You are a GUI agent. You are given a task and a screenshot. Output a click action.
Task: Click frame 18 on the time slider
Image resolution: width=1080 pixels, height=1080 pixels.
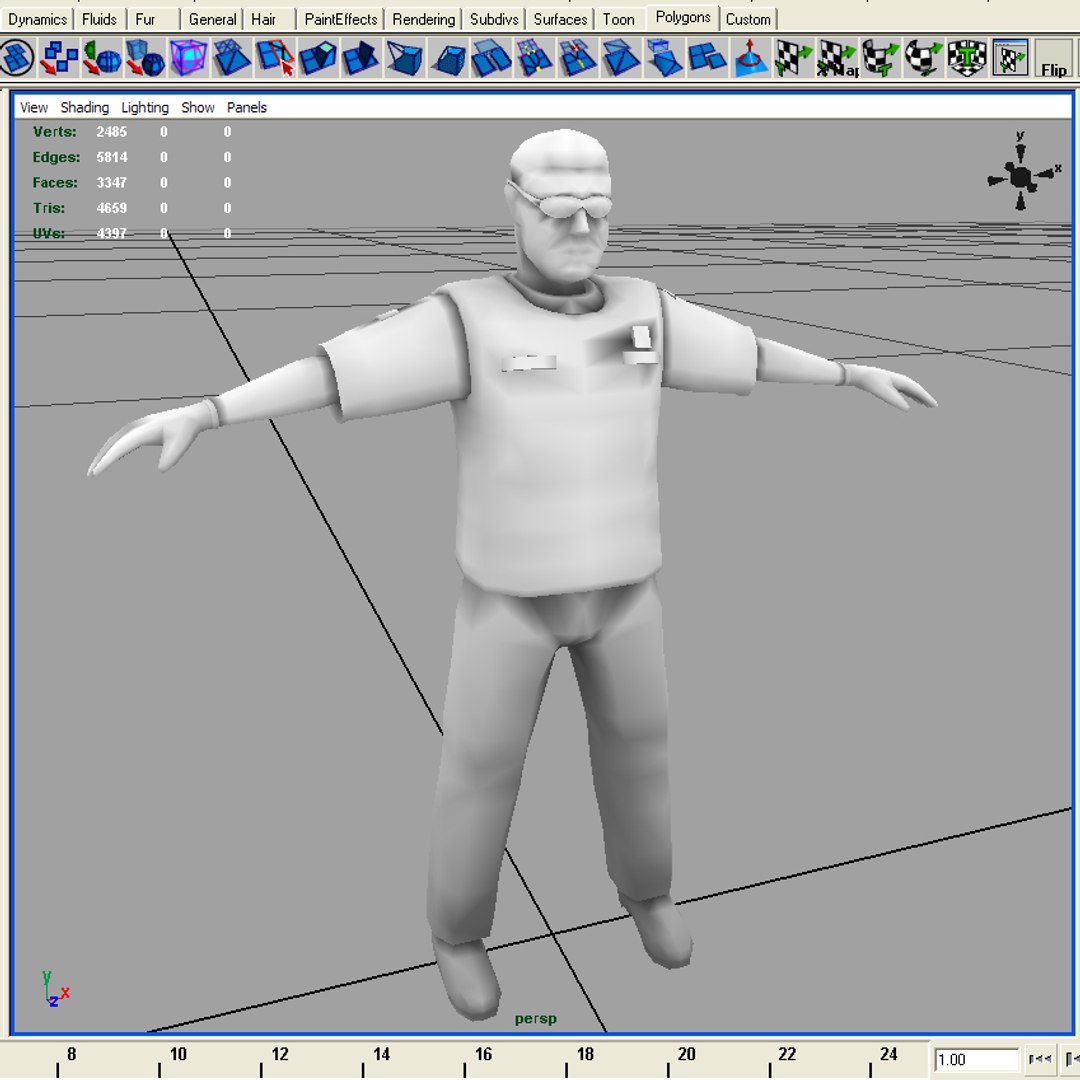[585, 1055]
